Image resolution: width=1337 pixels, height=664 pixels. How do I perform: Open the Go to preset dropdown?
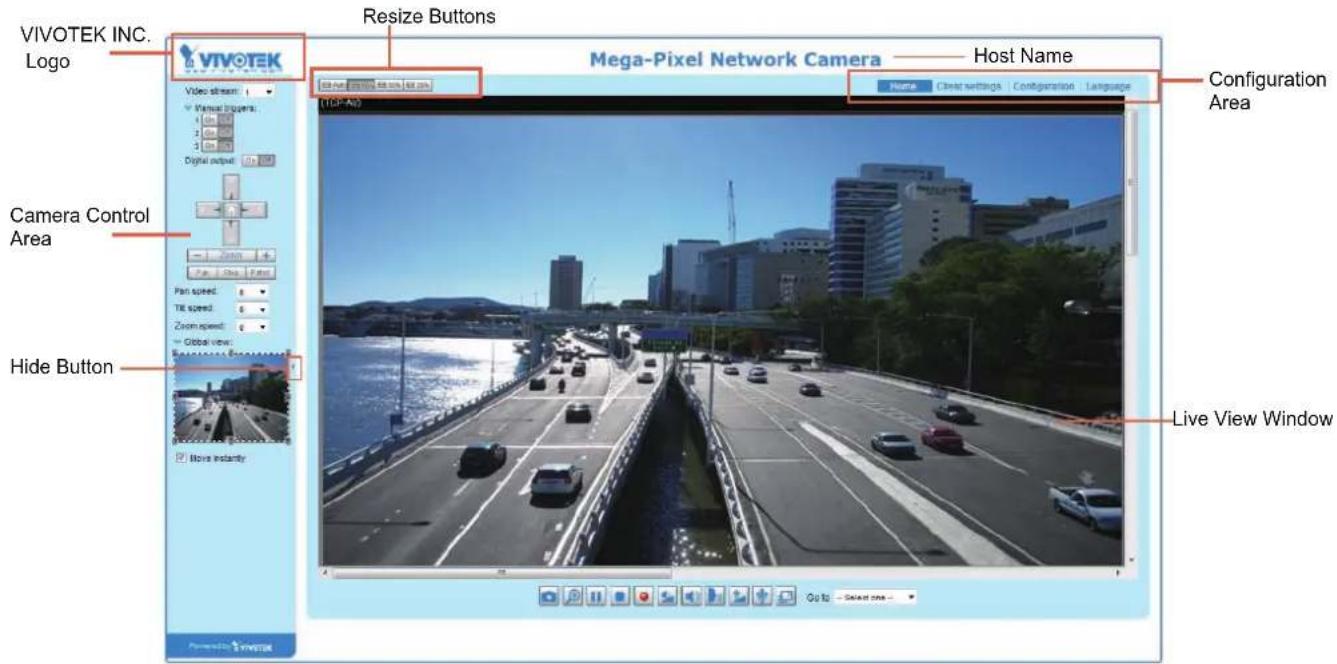(x=875, y=596)
